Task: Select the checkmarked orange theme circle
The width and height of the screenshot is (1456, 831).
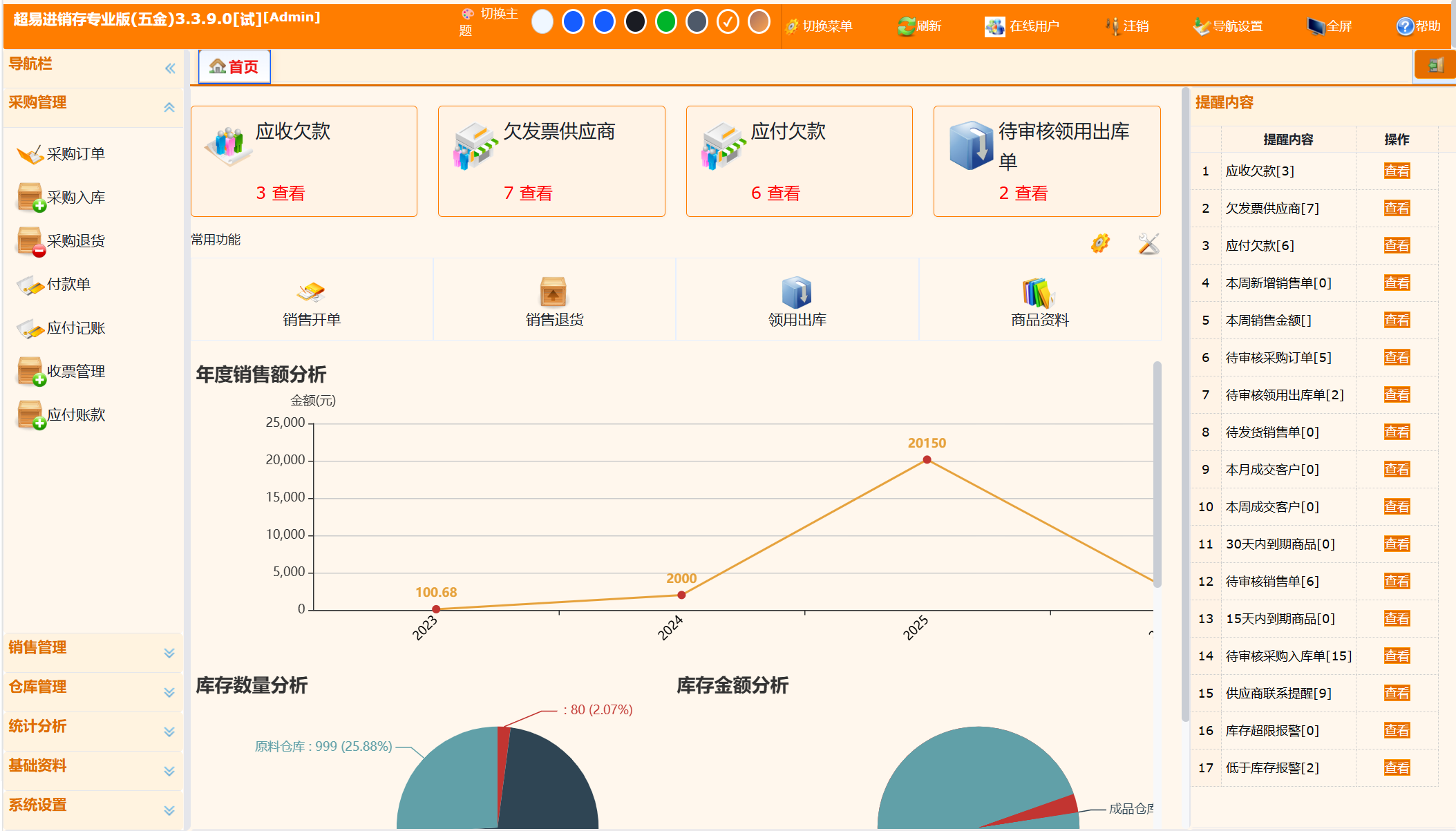Action: (728, 21)
